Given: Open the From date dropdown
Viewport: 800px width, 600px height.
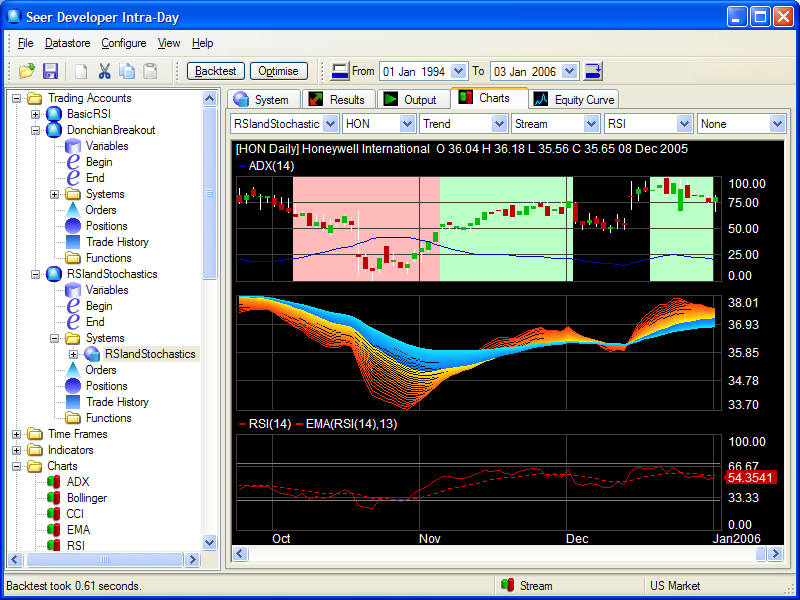Looking at the screenshot, I should click(458, 71).
